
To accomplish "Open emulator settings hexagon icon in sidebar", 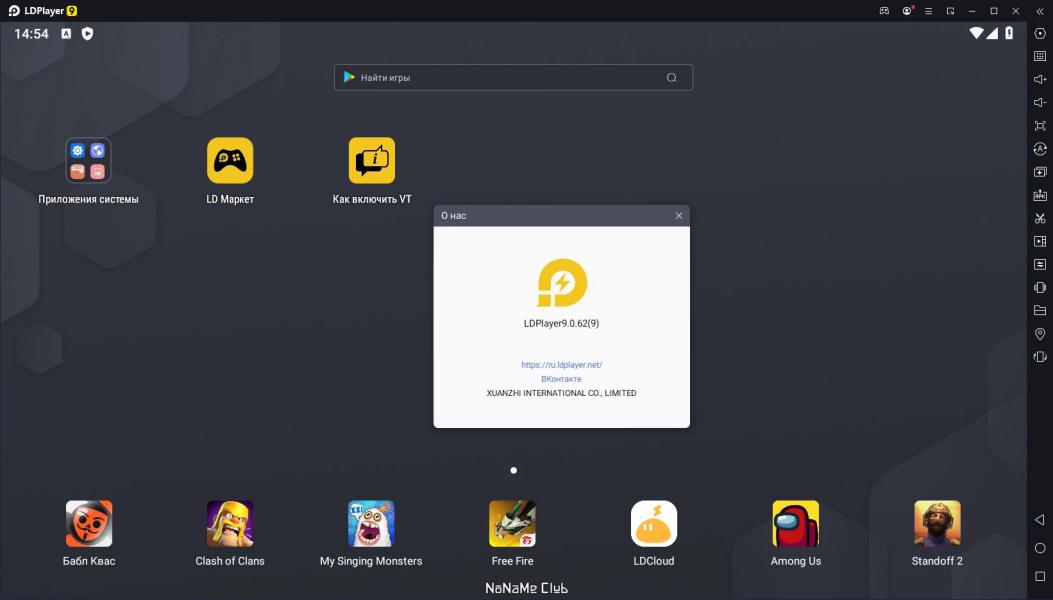I will pos(1040,33).
